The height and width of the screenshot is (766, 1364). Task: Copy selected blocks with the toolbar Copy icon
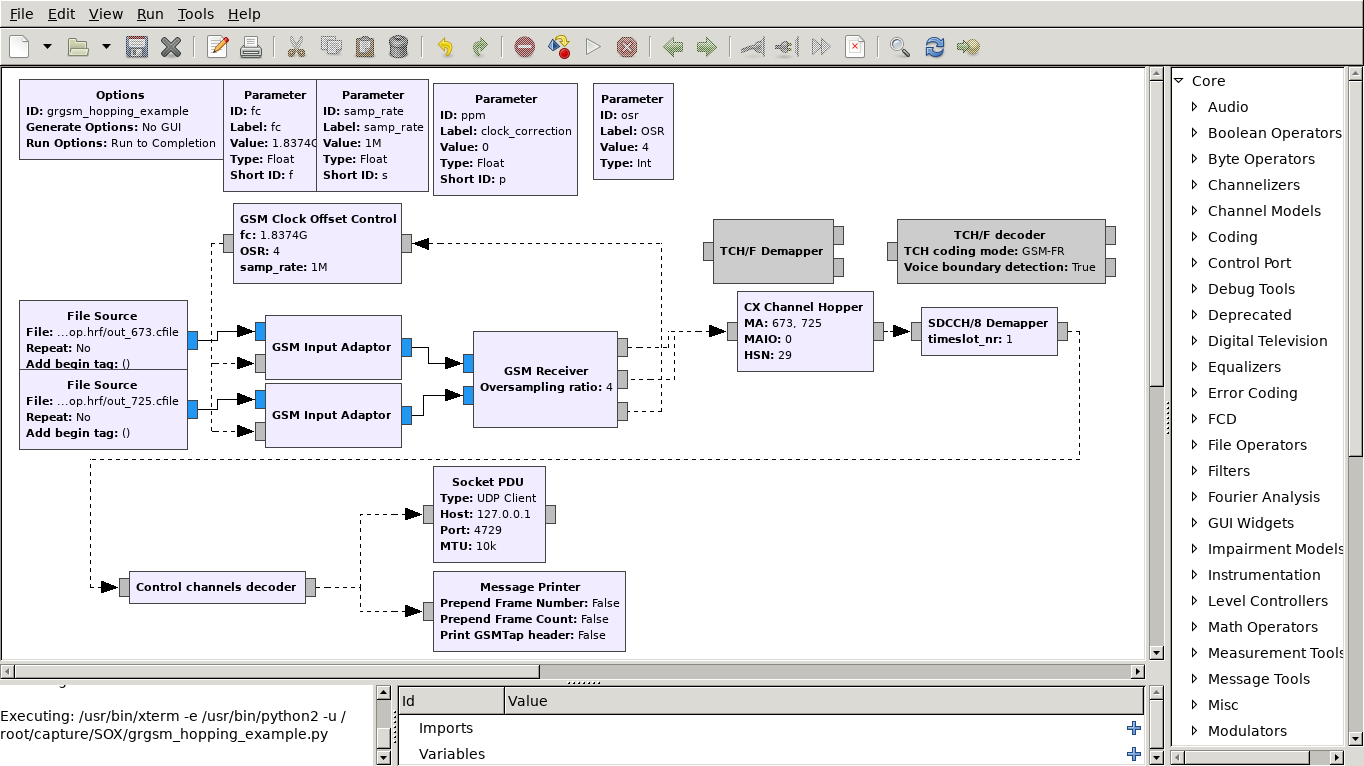click(331, 46)
